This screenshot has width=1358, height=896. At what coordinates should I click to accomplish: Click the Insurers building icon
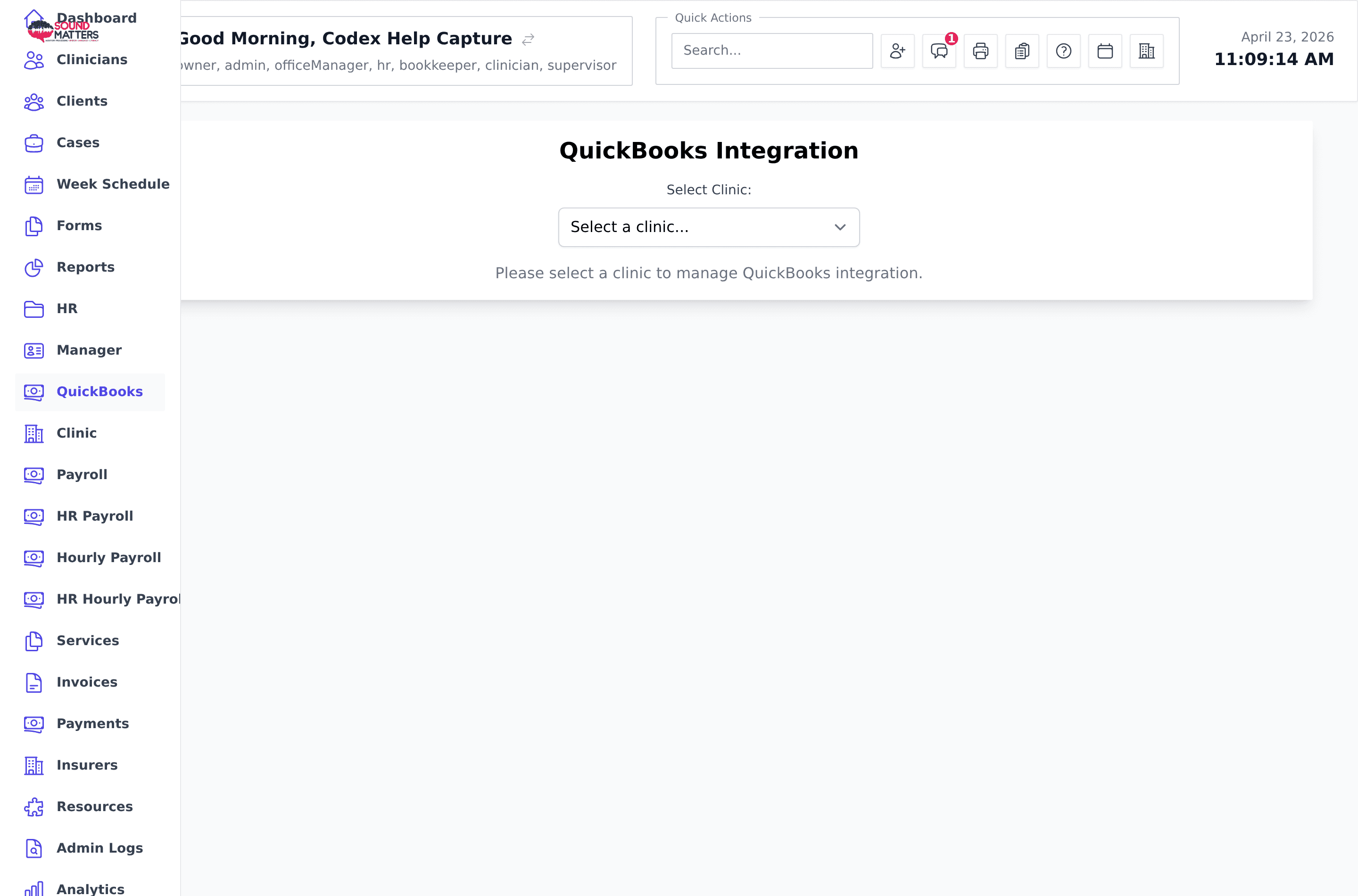pyautogui.click(x=33, y=766)
